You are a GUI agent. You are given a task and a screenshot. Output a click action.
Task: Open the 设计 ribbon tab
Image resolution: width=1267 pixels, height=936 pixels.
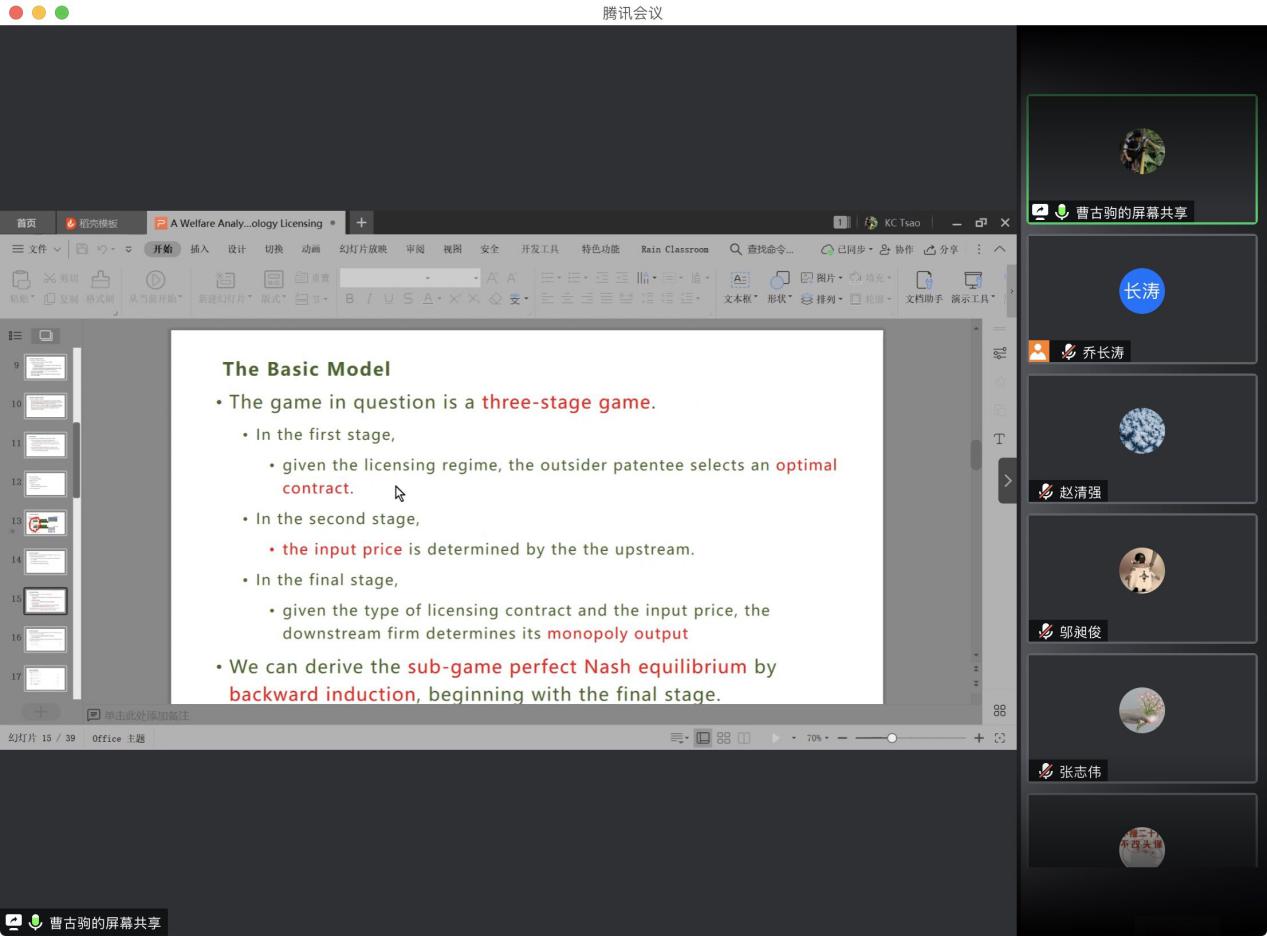coord(237,249)
